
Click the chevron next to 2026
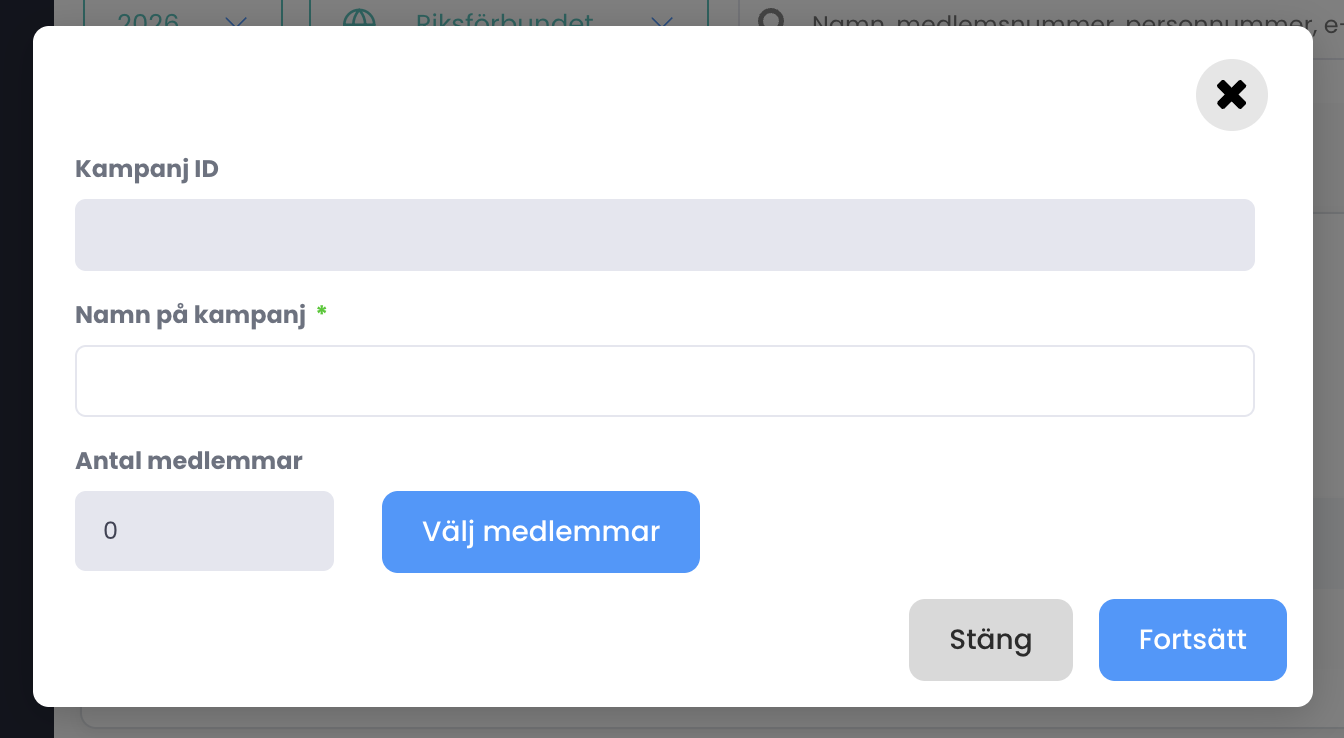point(234,18)
